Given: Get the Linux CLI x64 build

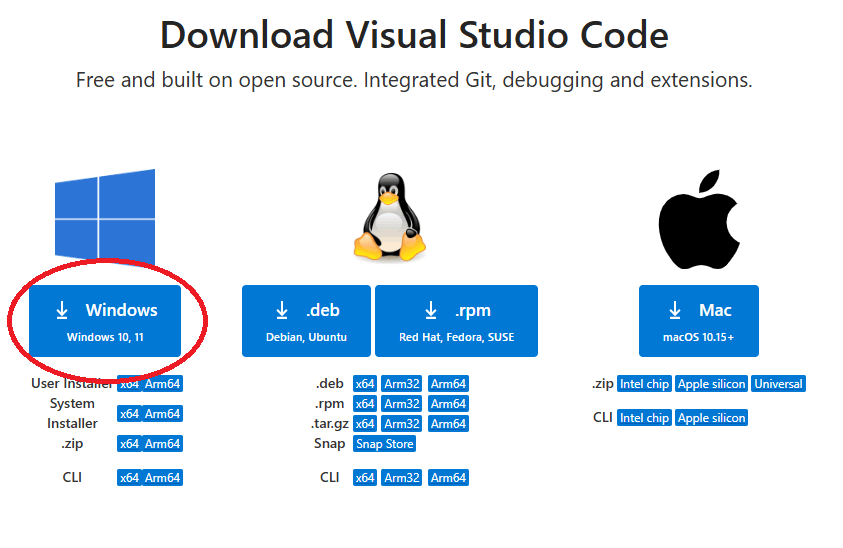Looking at the screenshot, I should 365,478.
